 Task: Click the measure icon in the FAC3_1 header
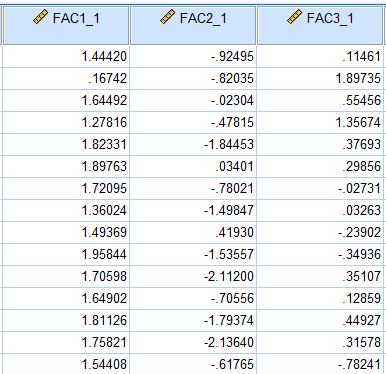(x=294, y=17)
